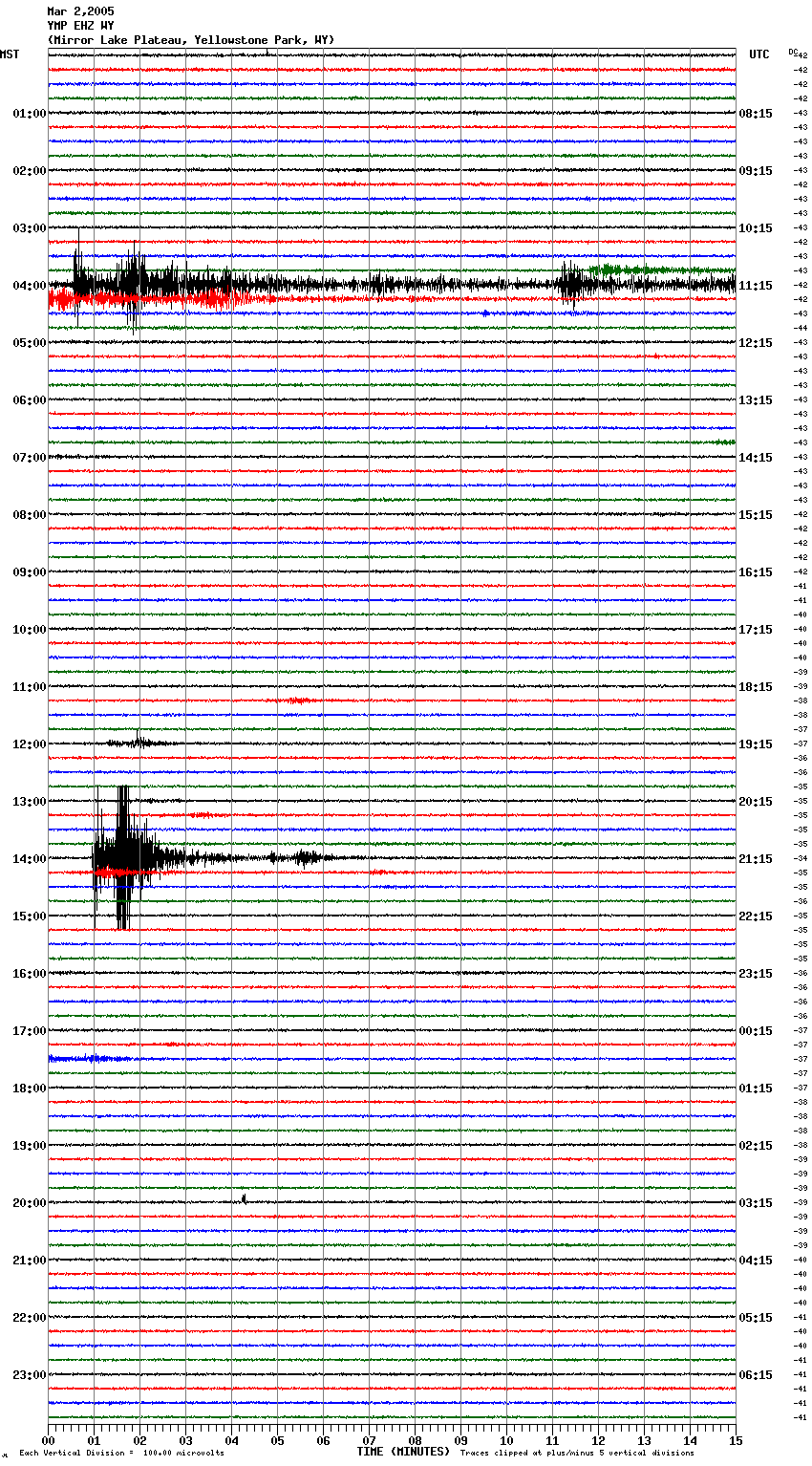Click the 21:15 UTC time label
812x1466 pixels.
pyautogui.click(x=756, y=859)
